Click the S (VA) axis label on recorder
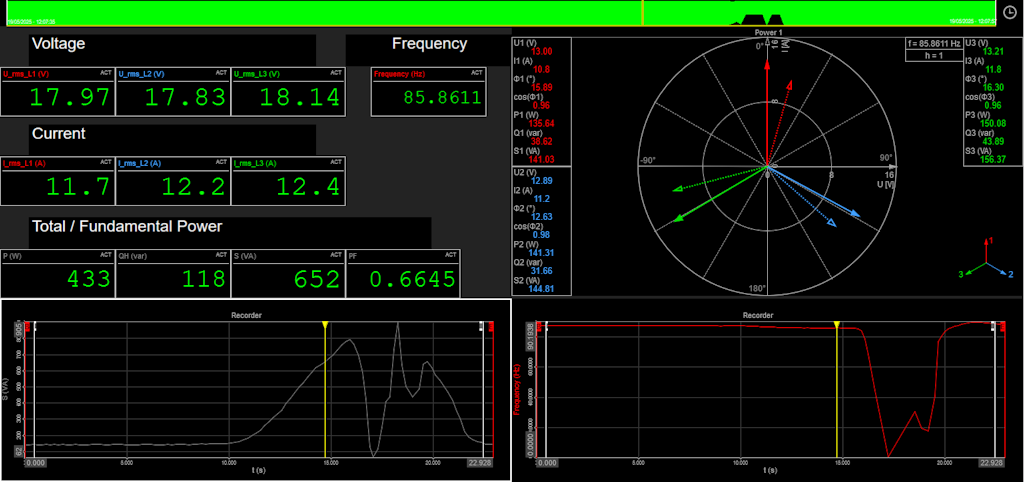Screen dimensions: 1024x482 click(5, 389)
